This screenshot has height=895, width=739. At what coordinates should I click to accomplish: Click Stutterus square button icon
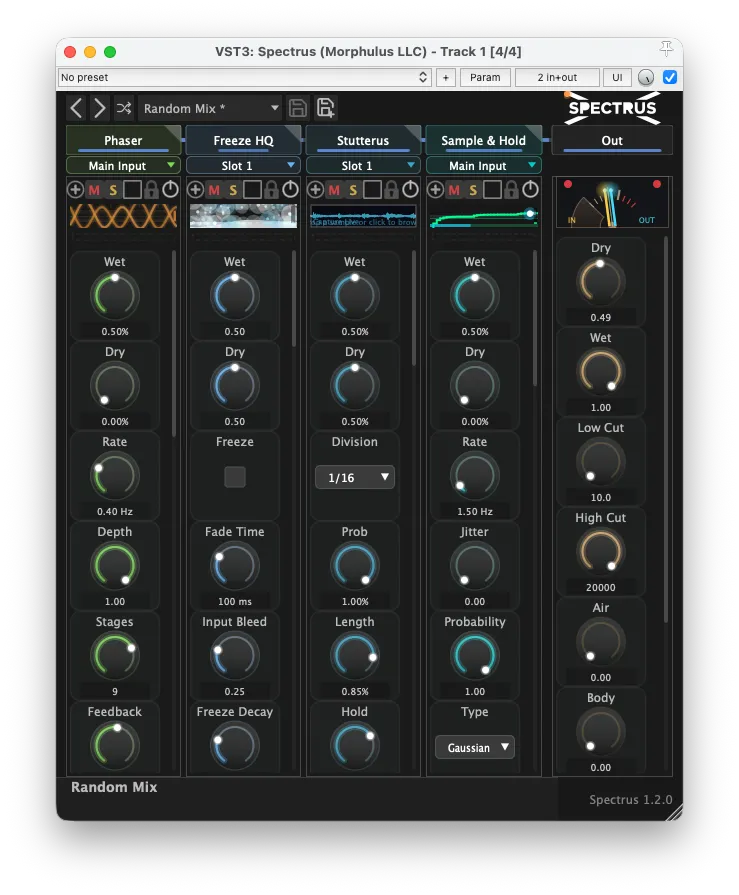tap(372, 190)
